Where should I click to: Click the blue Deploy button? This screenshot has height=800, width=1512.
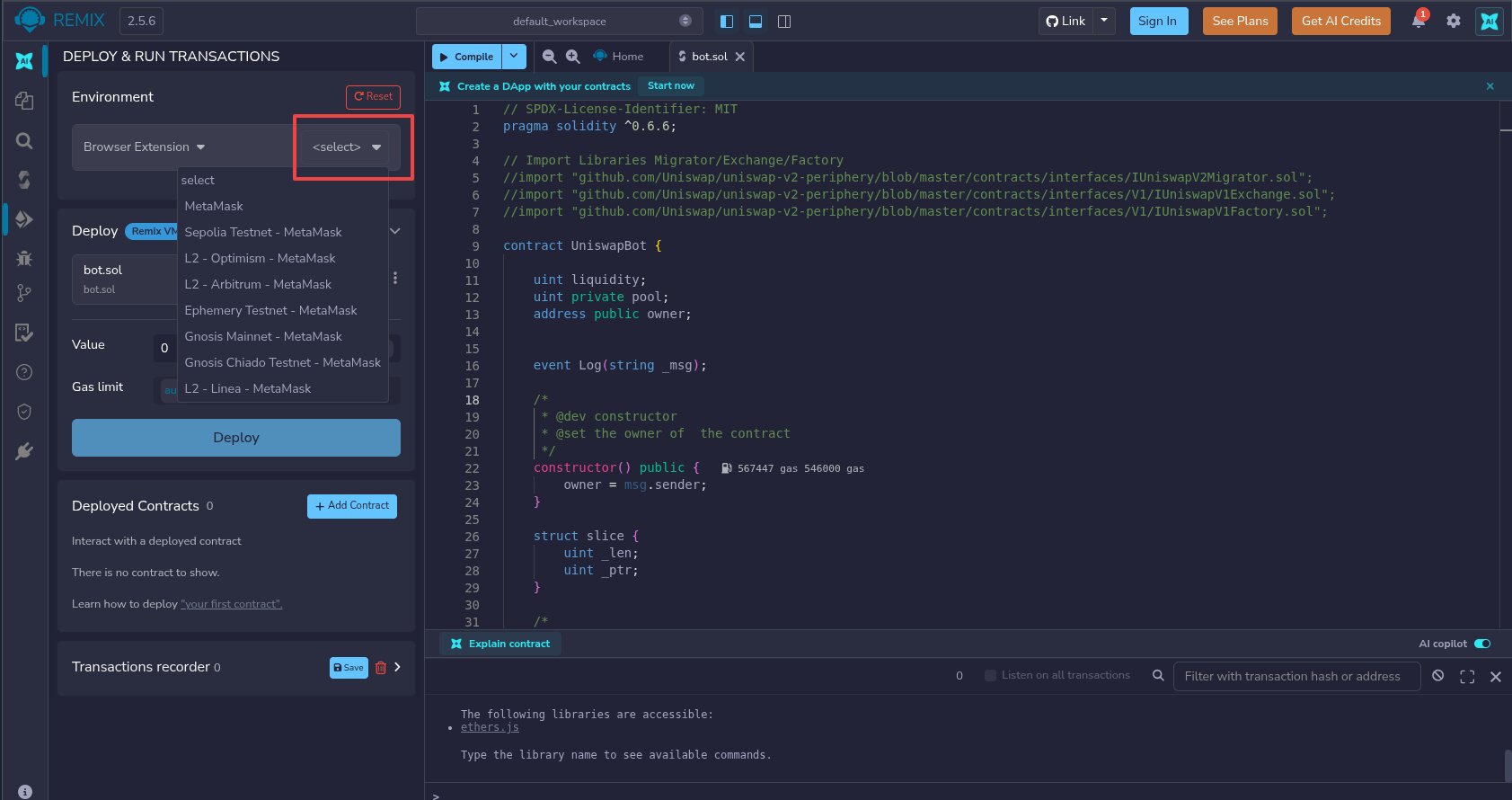point(236,438)
